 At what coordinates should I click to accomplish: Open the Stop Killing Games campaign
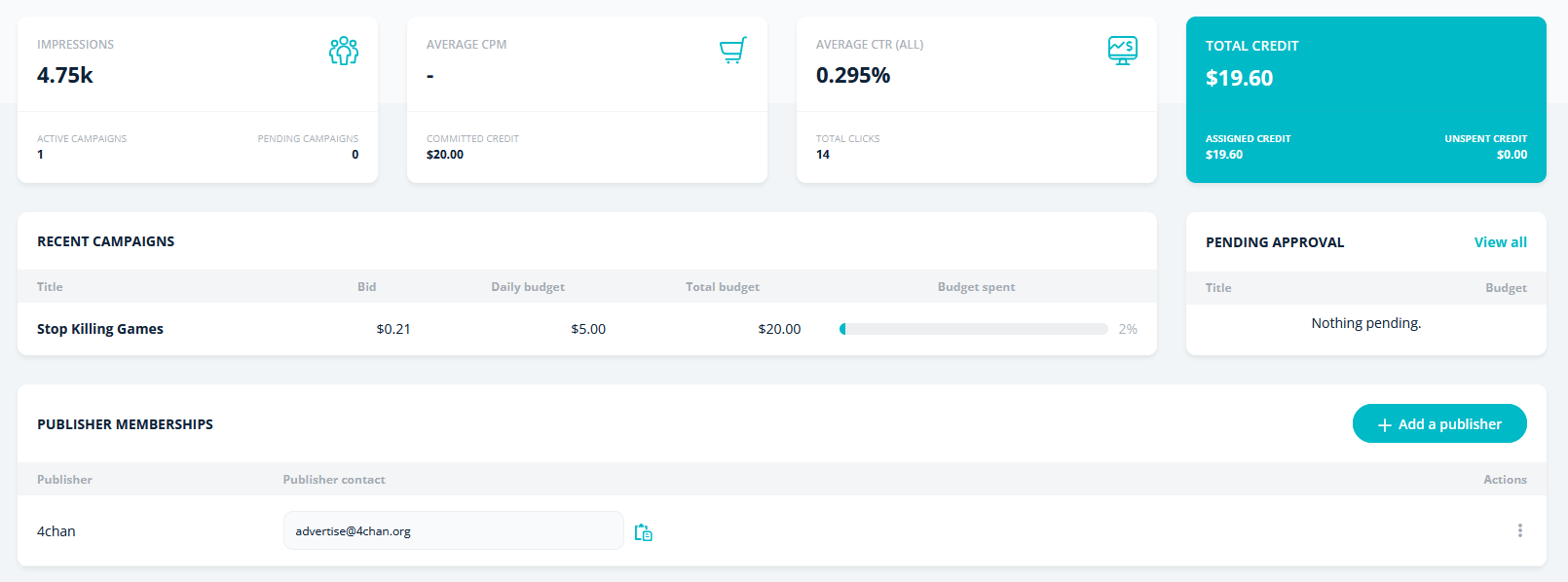(100, 329)
